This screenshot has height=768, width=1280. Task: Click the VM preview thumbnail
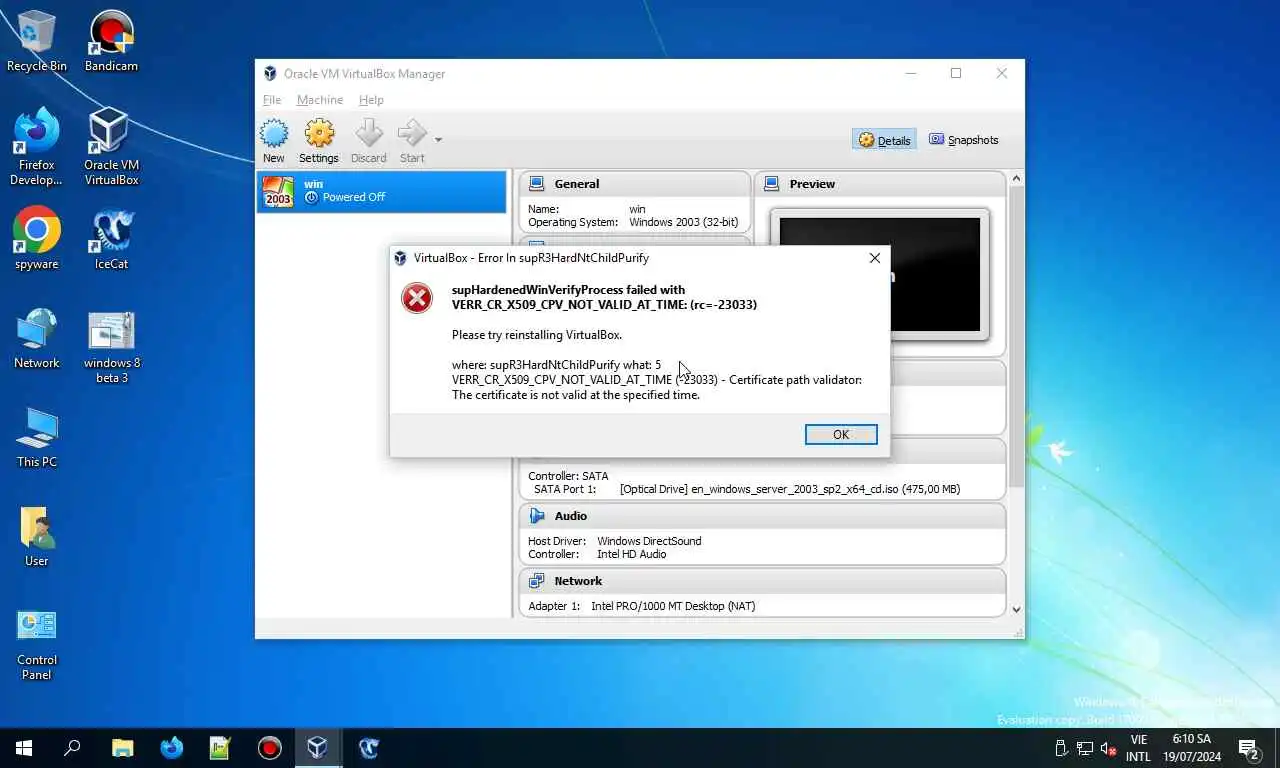(x=880, y=274)
